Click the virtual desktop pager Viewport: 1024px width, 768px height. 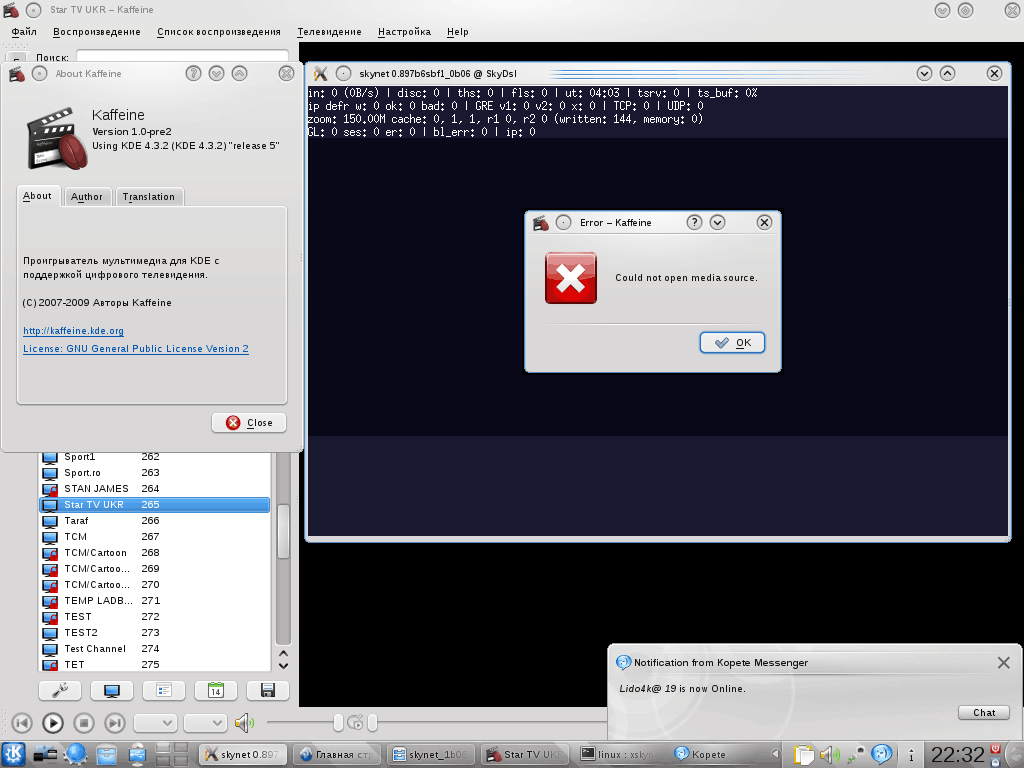click(172, 754)
